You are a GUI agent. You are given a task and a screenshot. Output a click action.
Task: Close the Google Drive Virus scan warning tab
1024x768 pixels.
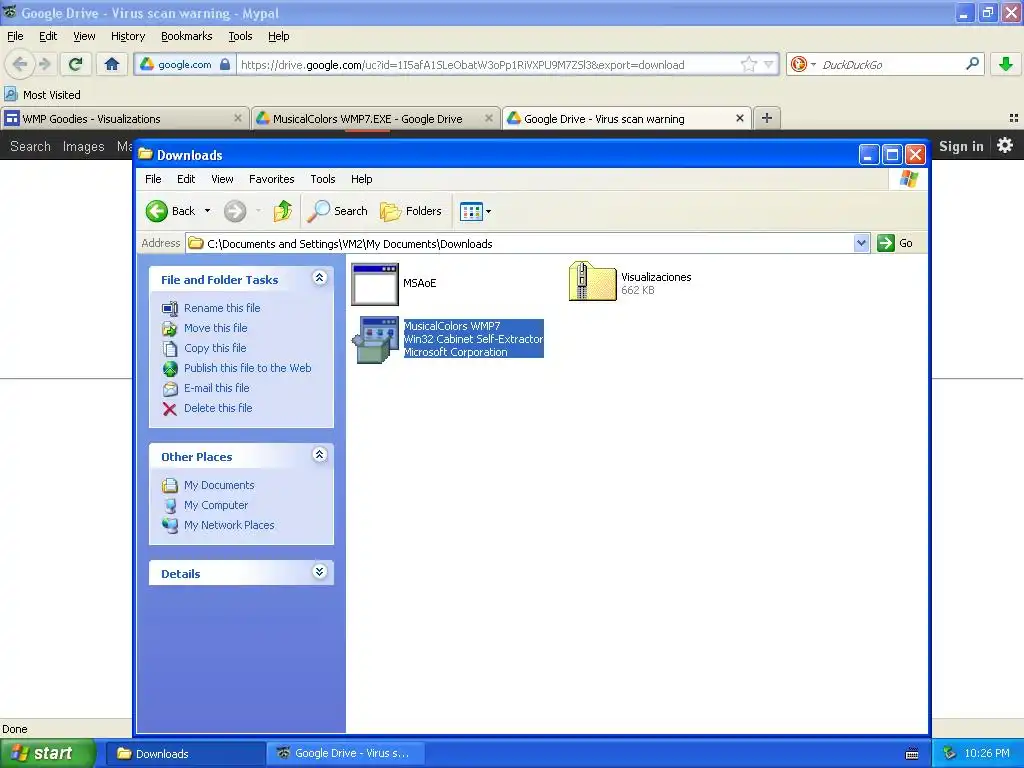pyautogui.click(x=740, y=118)
